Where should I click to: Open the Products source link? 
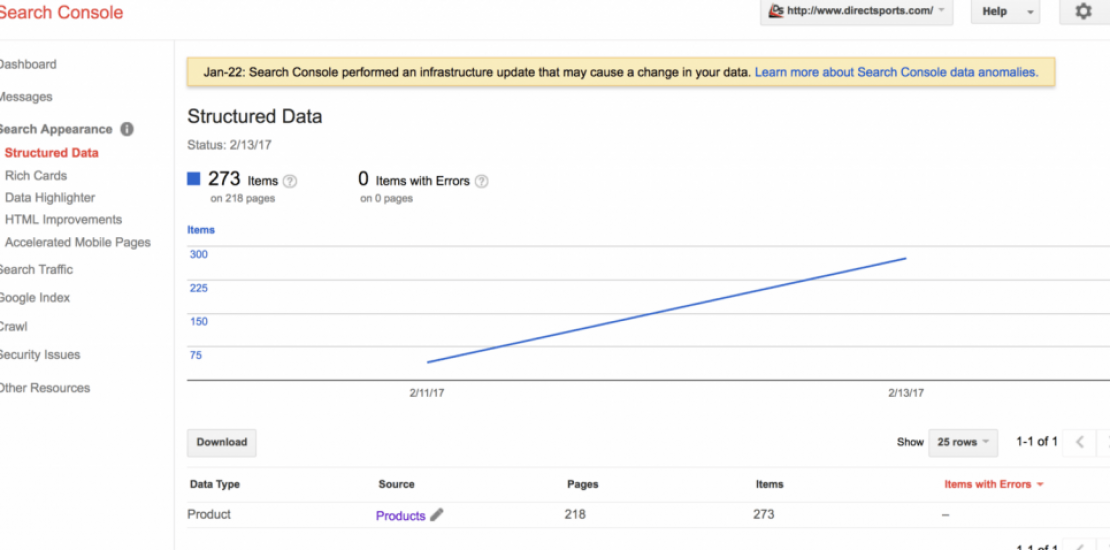coord(400,516)
